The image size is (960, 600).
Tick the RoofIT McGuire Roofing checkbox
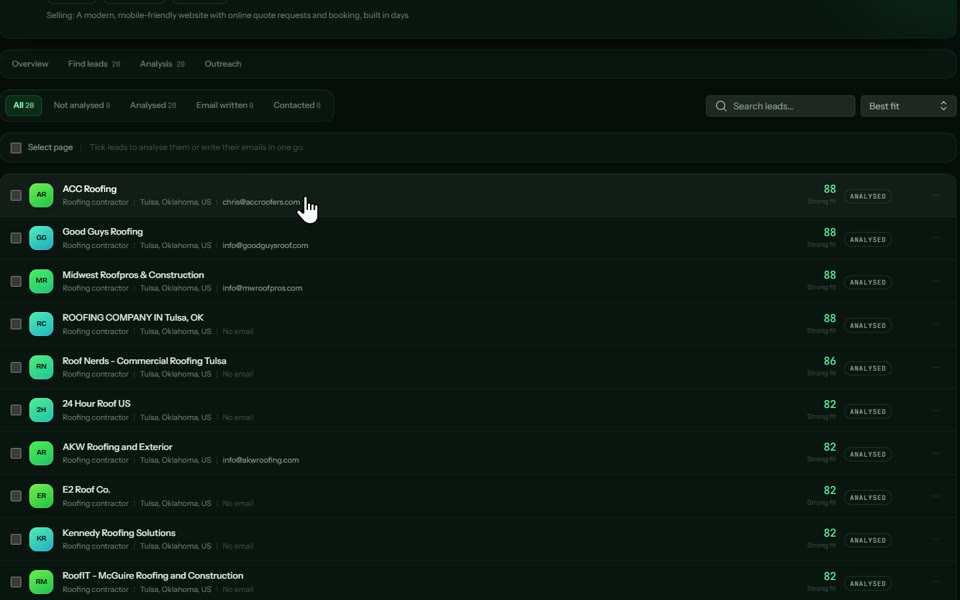coord(16,582)
